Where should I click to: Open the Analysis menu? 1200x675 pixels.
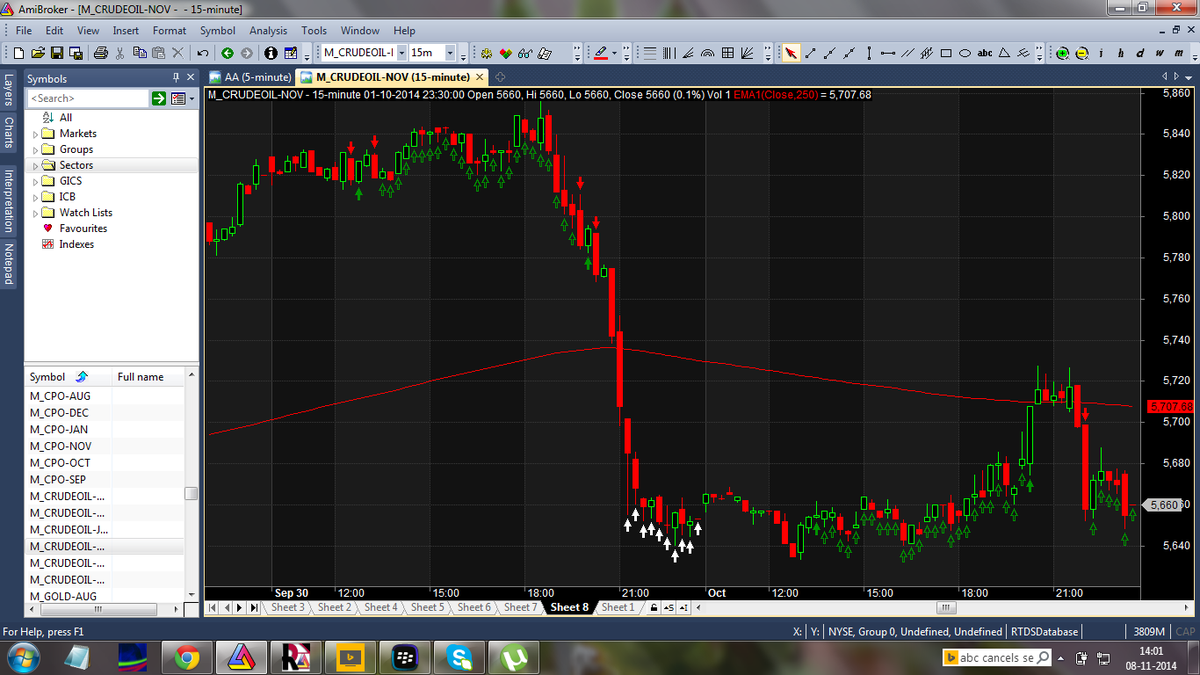coord(267,31)
